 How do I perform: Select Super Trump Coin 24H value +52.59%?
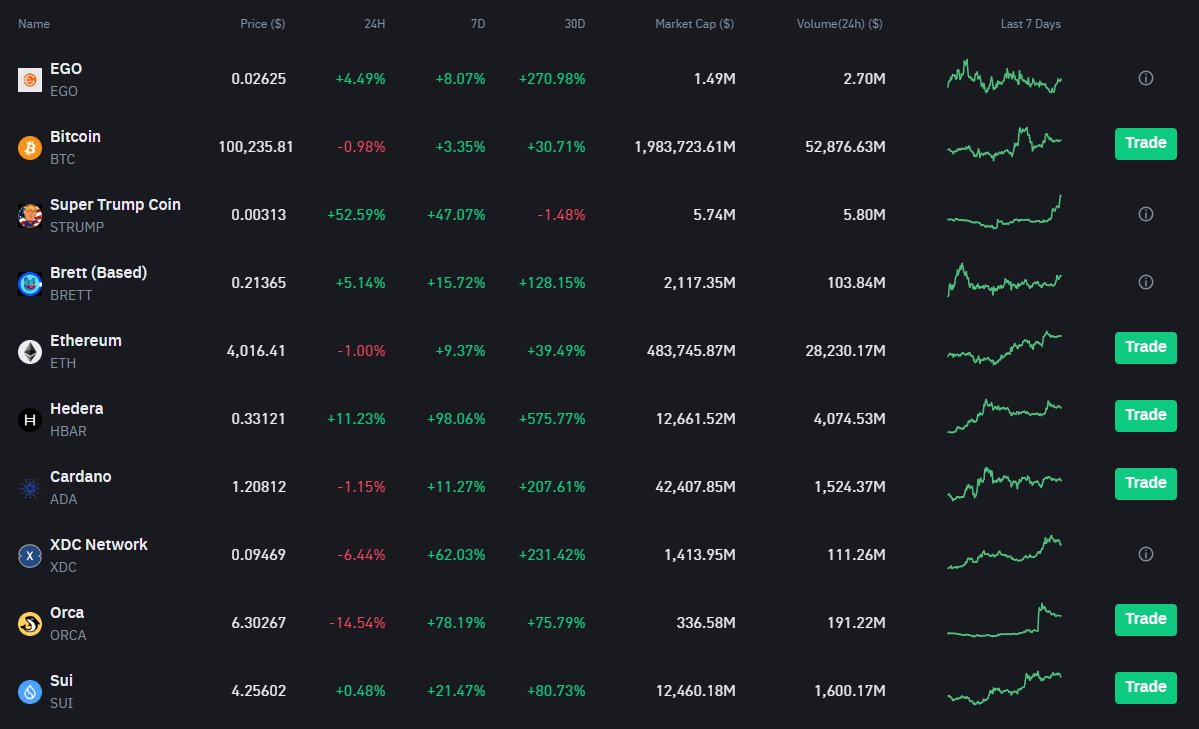(x=356, y=215)
